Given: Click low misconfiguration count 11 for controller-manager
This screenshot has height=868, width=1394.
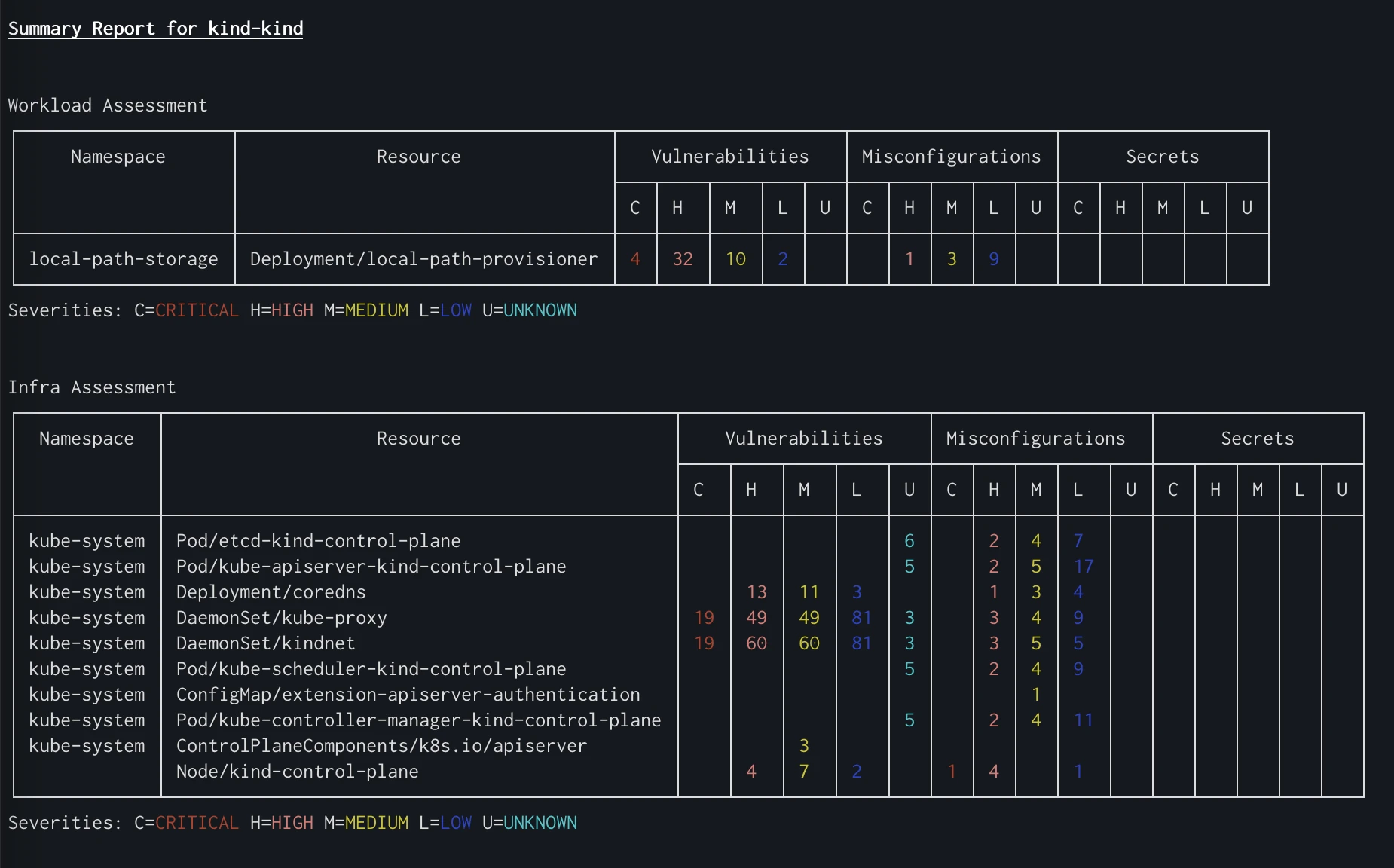Looking at the screenshot, I should (x=1084, y=720).
